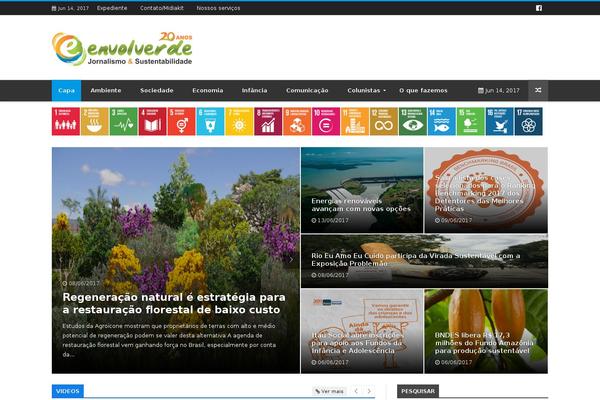This screenshot has width=600, height=400.
Task: Open Benchmarking 2017 ranking article
Action: coord(485,193)
